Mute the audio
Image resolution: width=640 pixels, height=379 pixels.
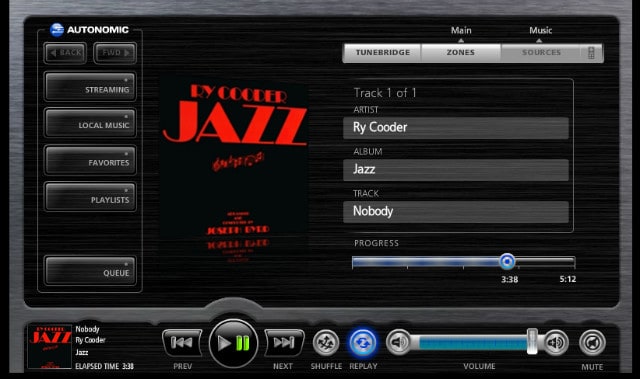tap(592, 342)
